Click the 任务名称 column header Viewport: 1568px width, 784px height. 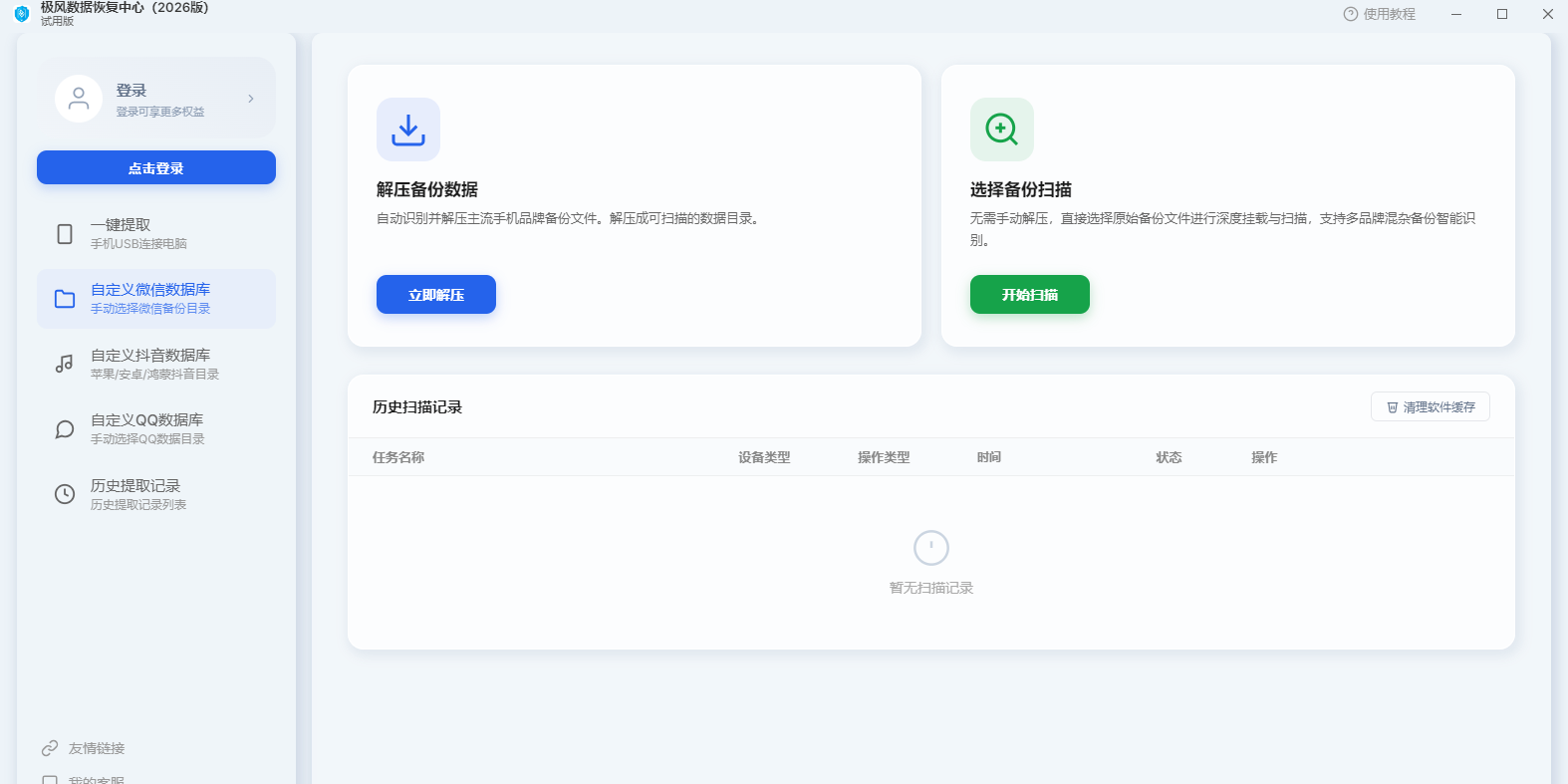pyautogui.click(x=398, y=457)
